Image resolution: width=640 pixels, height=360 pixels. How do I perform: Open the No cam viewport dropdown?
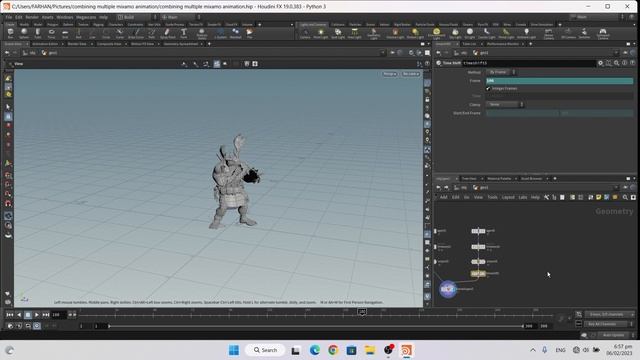click(411, 74)
